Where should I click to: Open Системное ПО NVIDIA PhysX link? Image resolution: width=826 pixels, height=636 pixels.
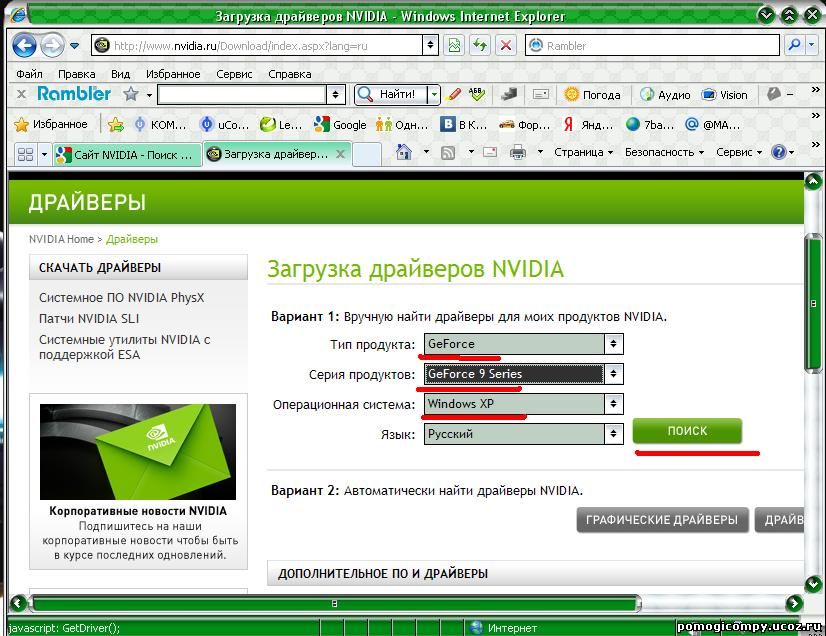tap(121, 298)
